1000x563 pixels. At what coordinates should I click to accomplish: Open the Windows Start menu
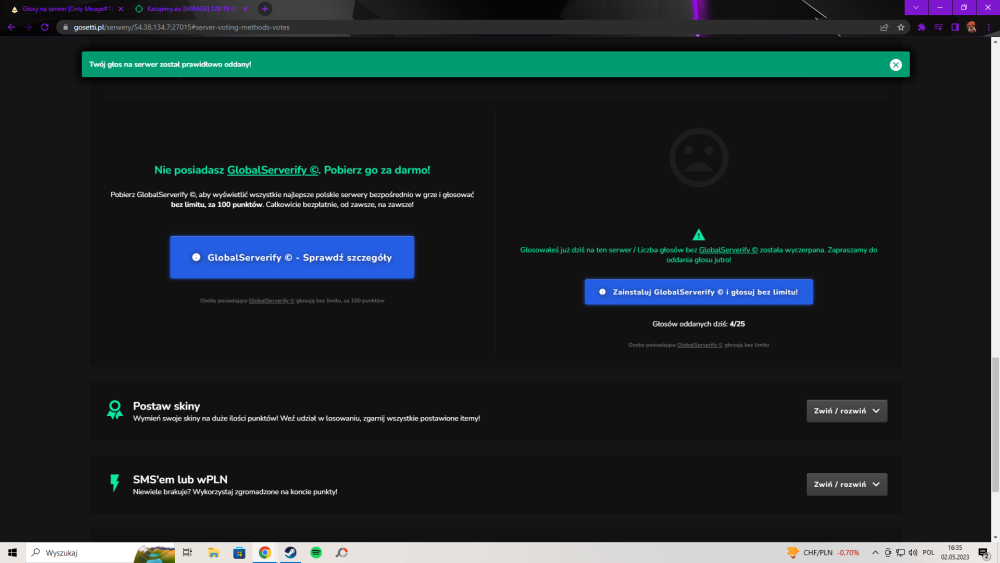(x=12, y=552)
